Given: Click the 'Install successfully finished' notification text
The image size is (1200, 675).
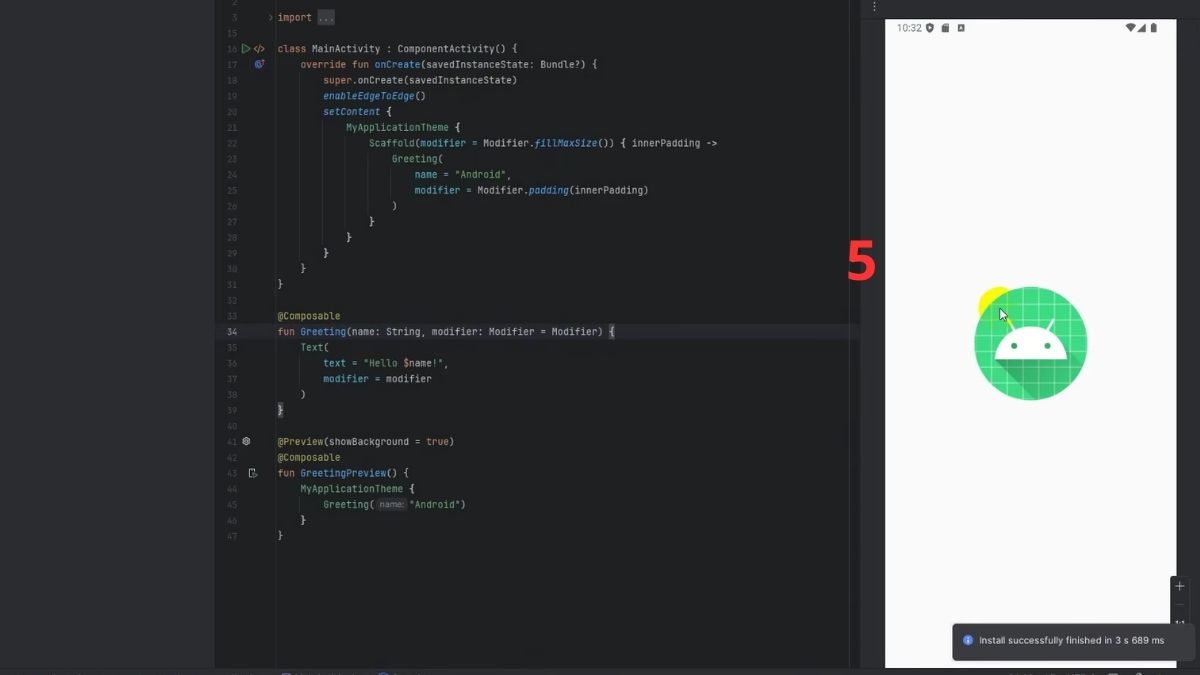Looking at the screenshot, I should click(1071, 640).
